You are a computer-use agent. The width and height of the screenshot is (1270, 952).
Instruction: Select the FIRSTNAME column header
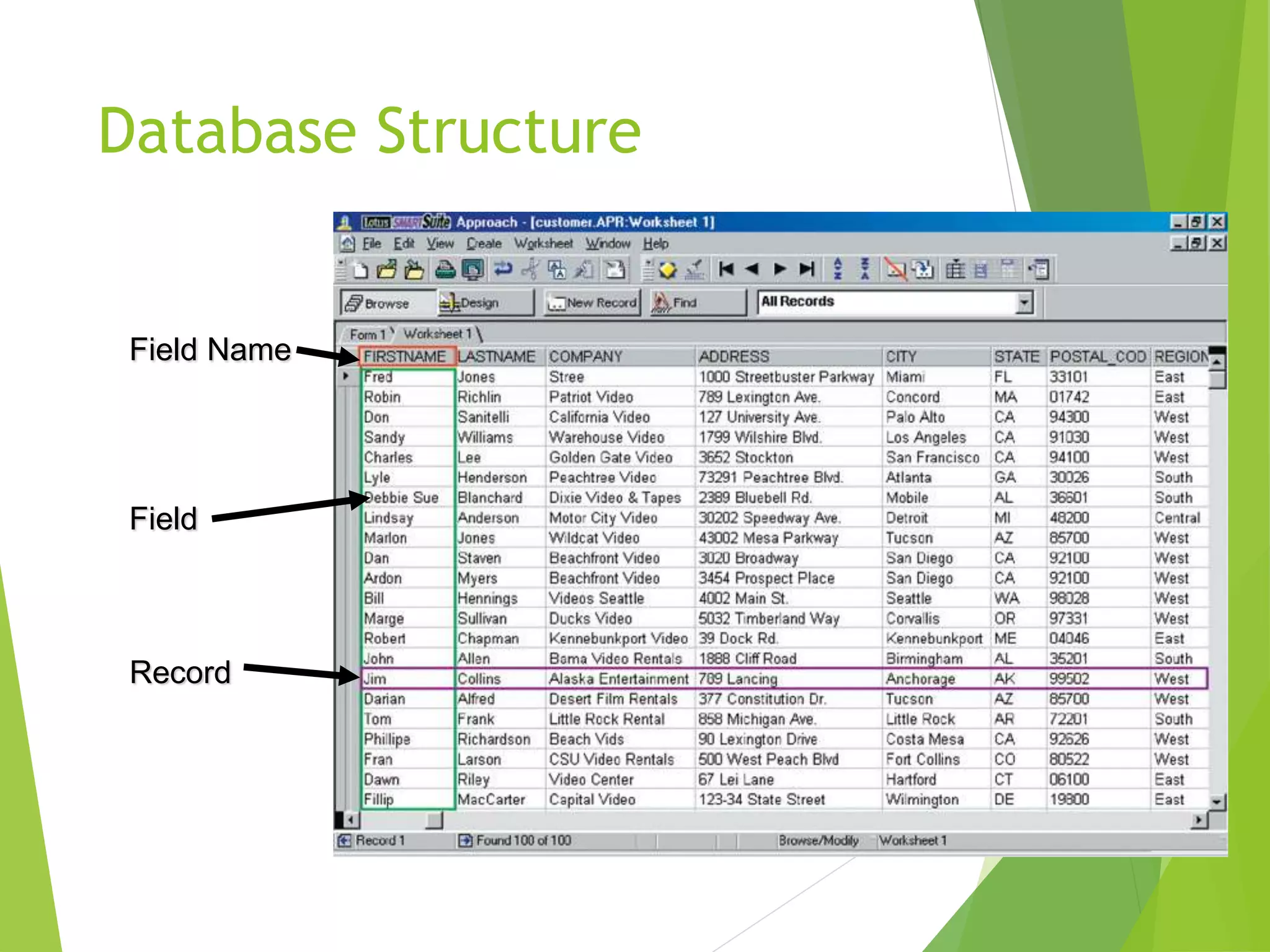click(x=406, y=356)
